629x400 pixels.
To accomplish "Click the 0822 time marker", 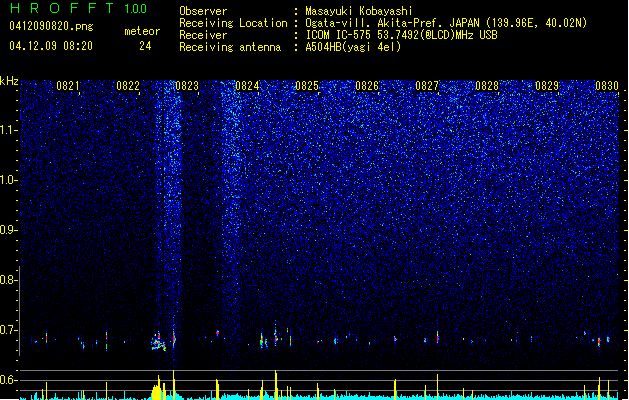I will coord(128,86).
